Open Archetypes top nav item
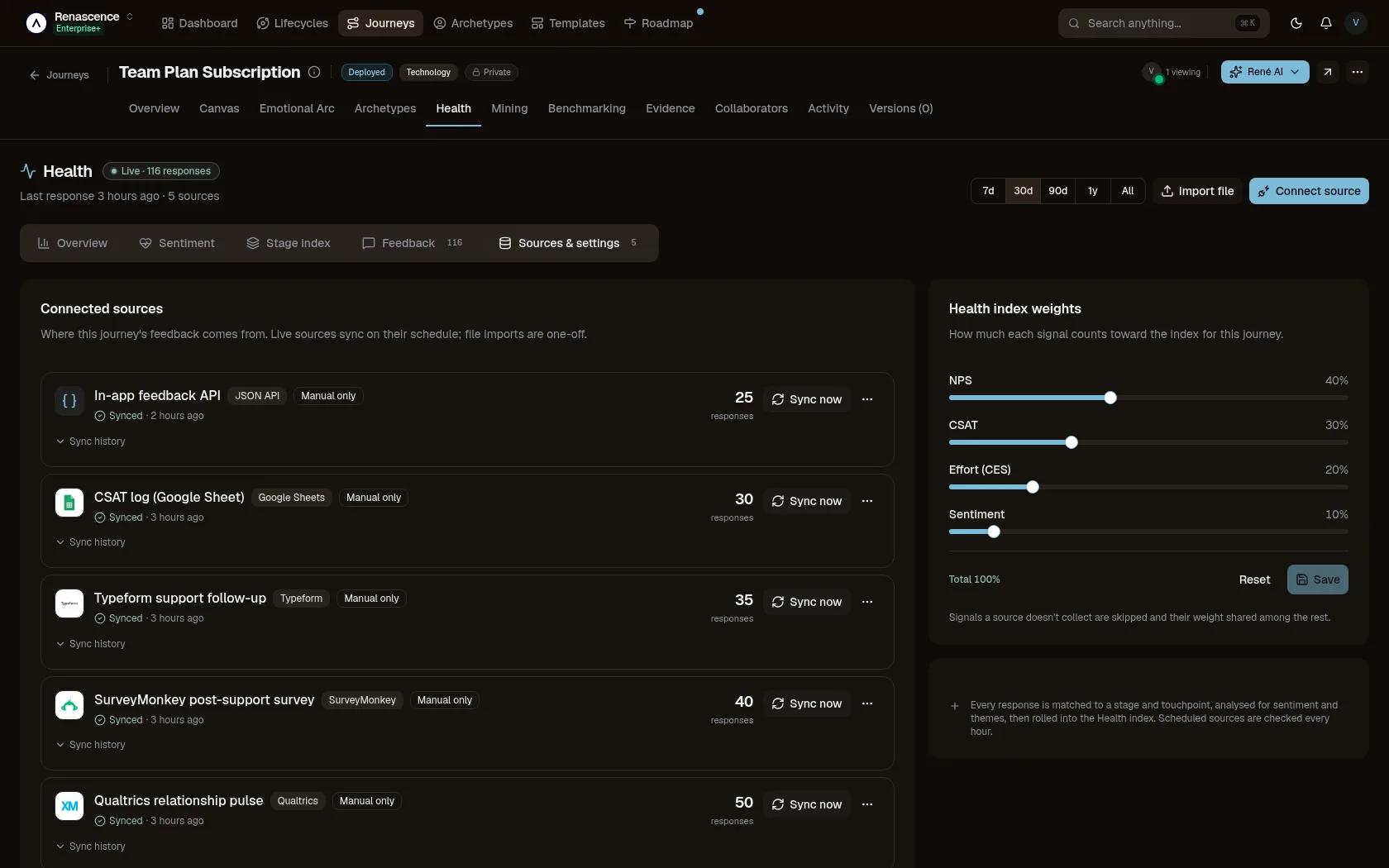This screenshot has width=1389, height=868. 473,23
